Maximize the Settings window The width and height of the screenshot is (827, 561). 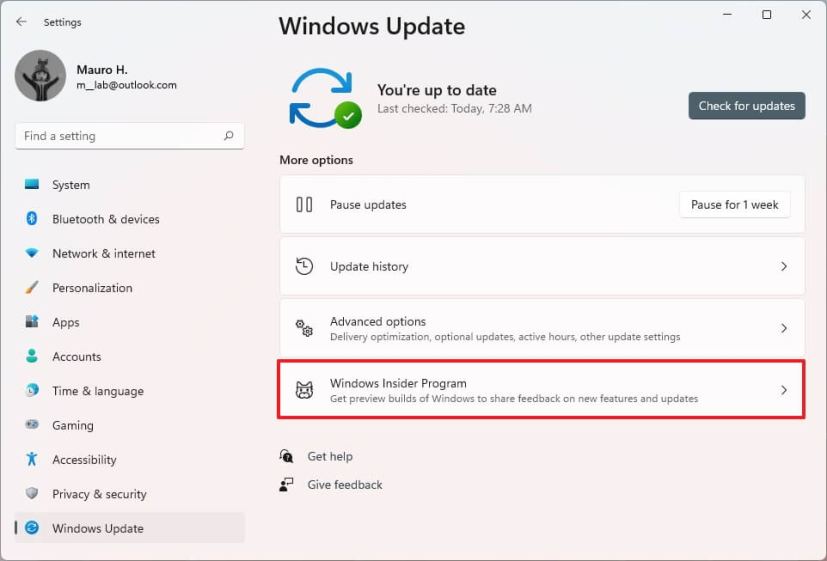[x=767, y=15]
